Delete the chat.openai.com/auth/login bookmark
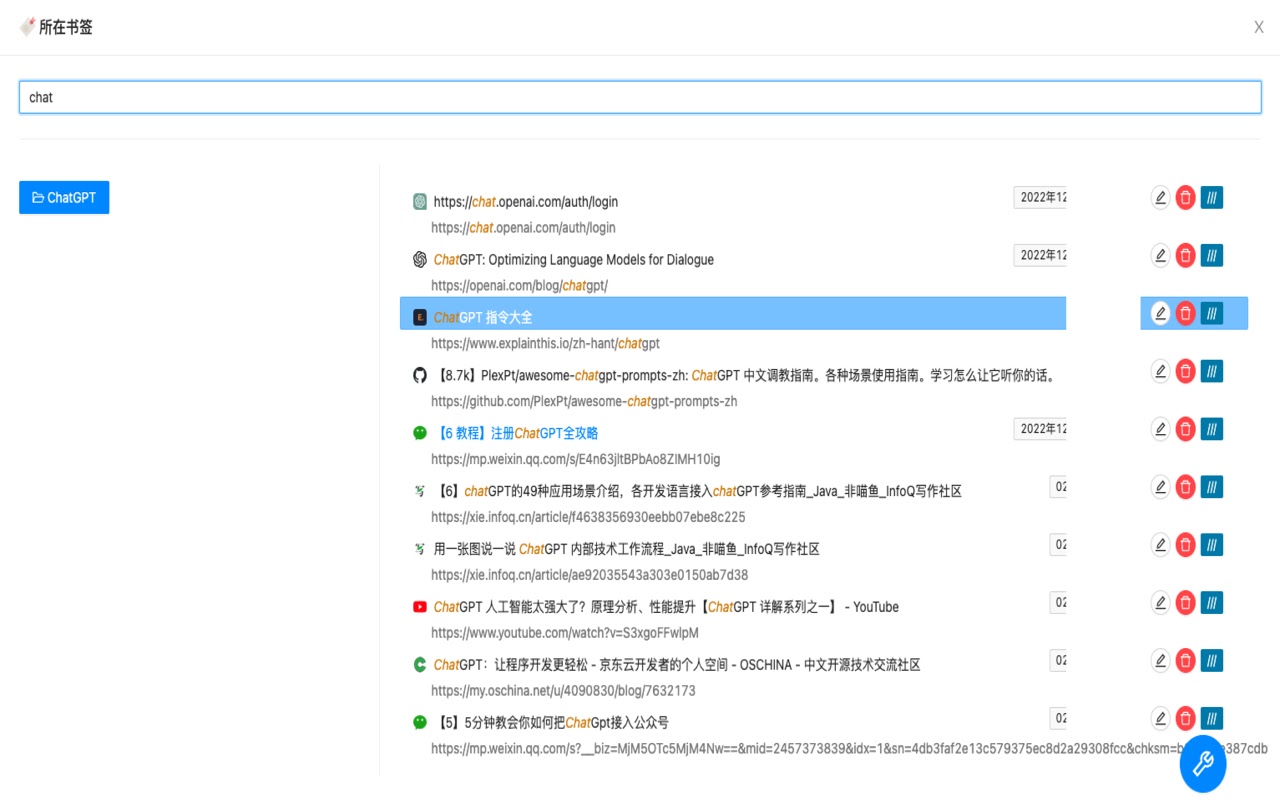The image size is (1280, 800). tap(1185, 198)
